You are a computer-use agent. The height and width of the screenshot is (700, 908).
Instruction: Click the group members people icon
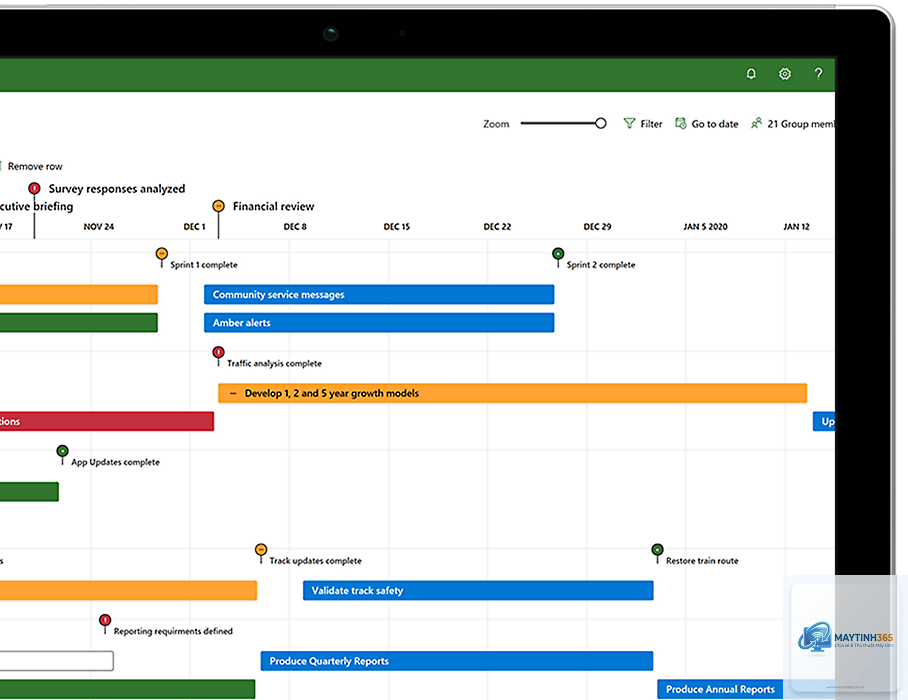pyautogui.click(x=756, y=123)
